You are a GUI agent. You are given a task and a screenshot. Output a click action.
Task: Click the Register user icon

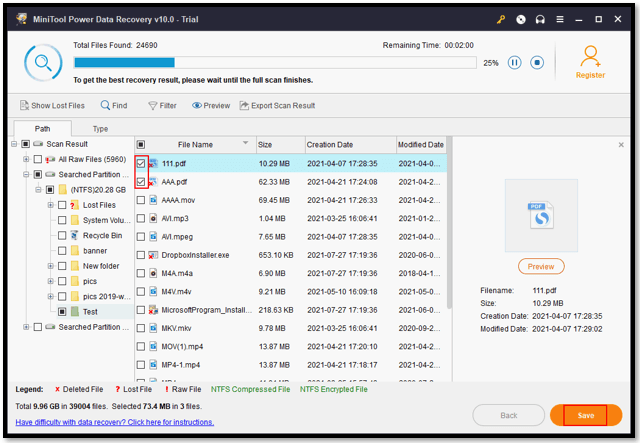point(590,56)
